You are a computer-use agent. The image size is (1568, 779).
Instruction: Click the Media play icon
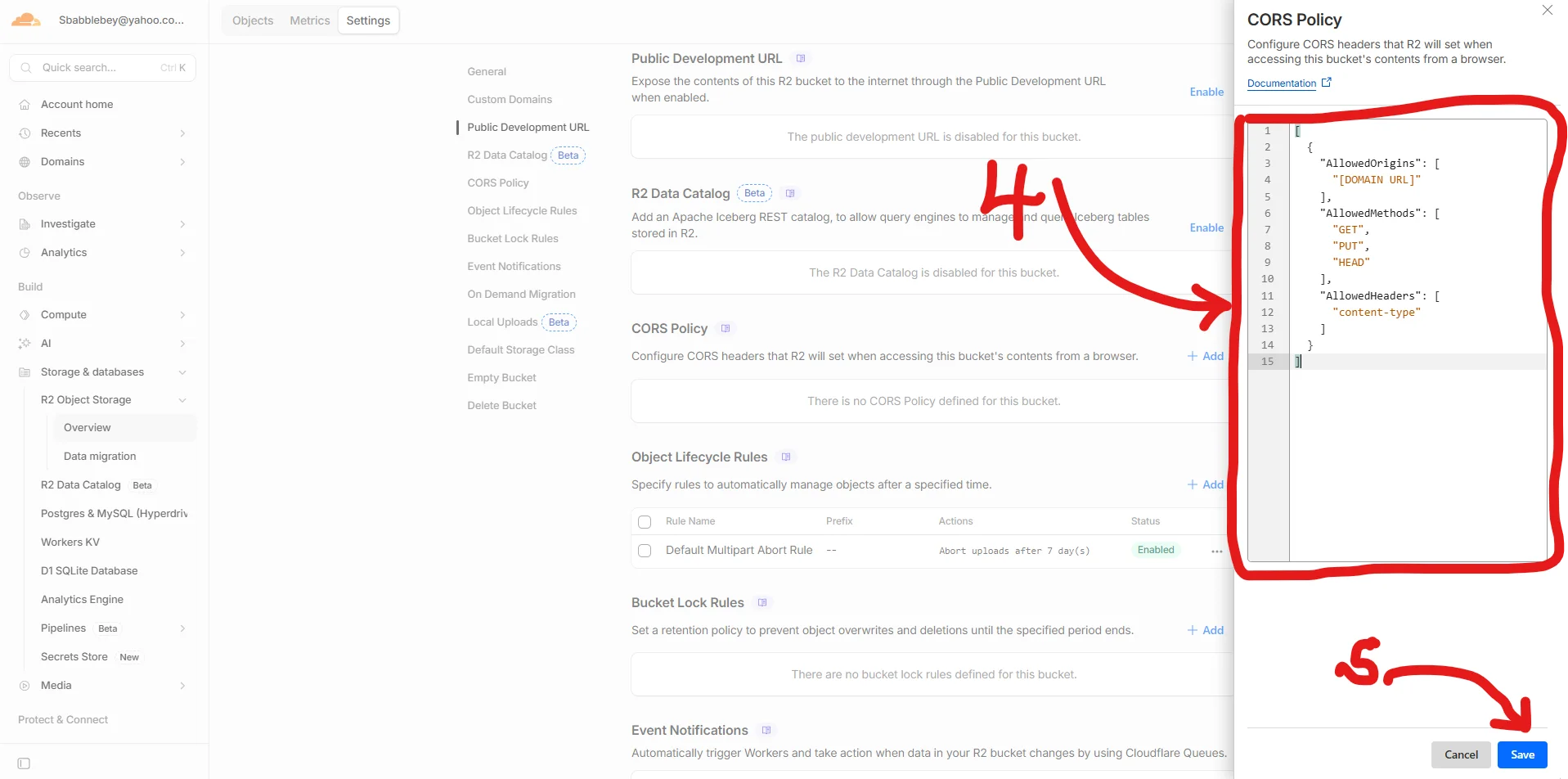[x=25, y=686]
